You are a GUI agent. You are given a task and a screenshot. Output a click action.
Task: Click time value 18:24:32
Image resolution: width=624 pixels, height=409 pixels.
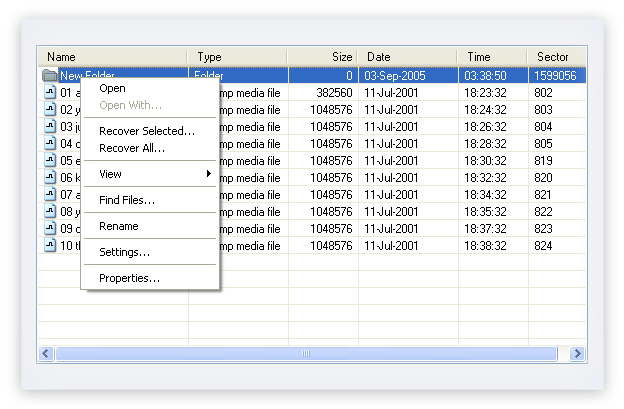(x=485, y=110)
